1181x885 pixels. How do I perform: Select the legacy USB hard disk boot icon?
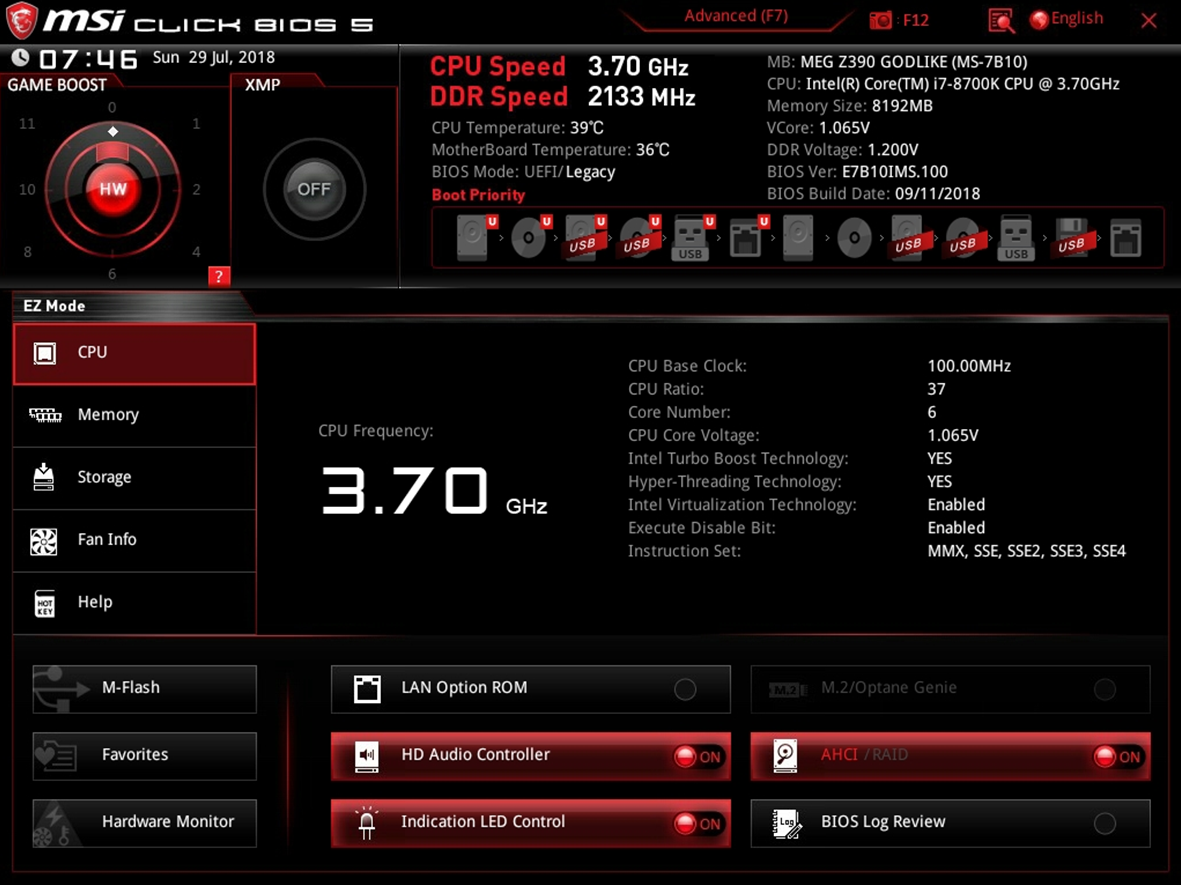[x=908, y=237]
